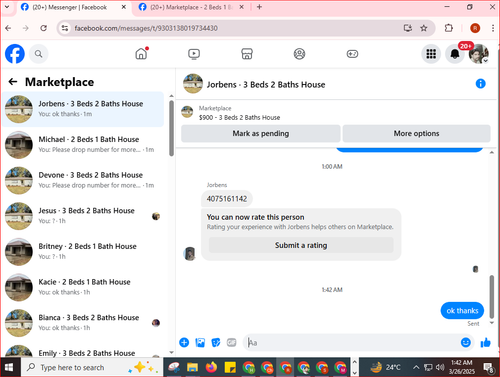Attach a photo with image icon
The width and height of the screenshot is (500, 377).
(200, 342)
